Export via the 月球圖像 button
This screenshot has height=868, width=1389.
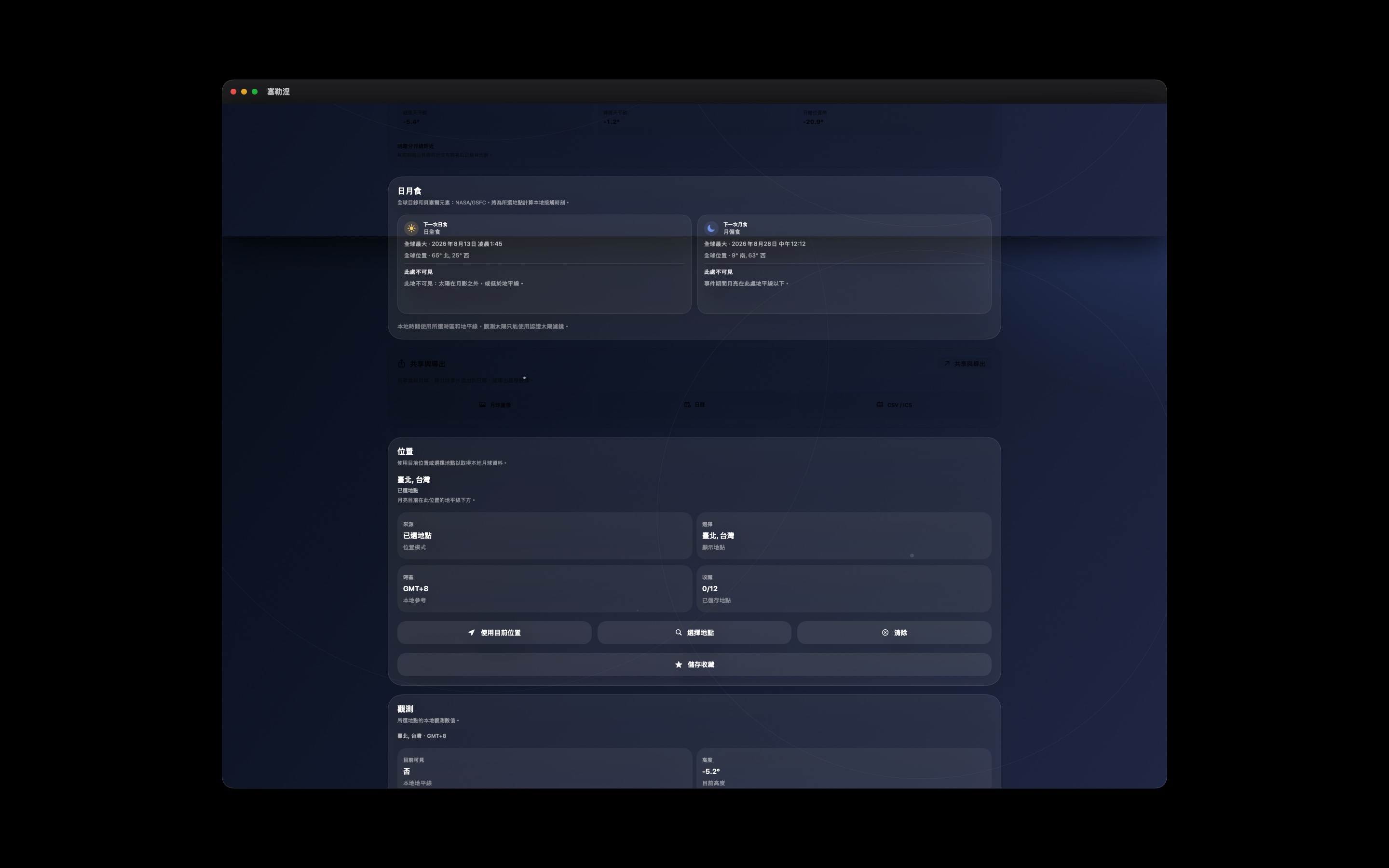tap(495, 405)
